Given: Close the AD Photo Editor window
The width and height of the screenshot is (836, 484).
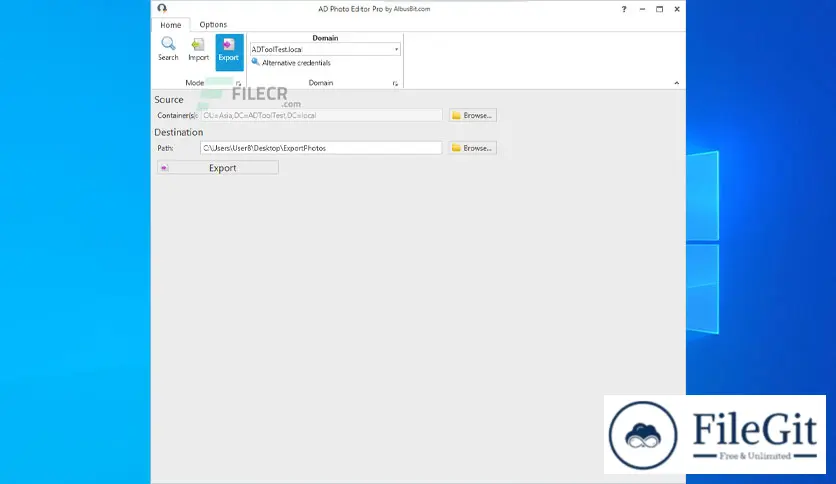Looking at the screenshot, I should (x=677, y=9).
